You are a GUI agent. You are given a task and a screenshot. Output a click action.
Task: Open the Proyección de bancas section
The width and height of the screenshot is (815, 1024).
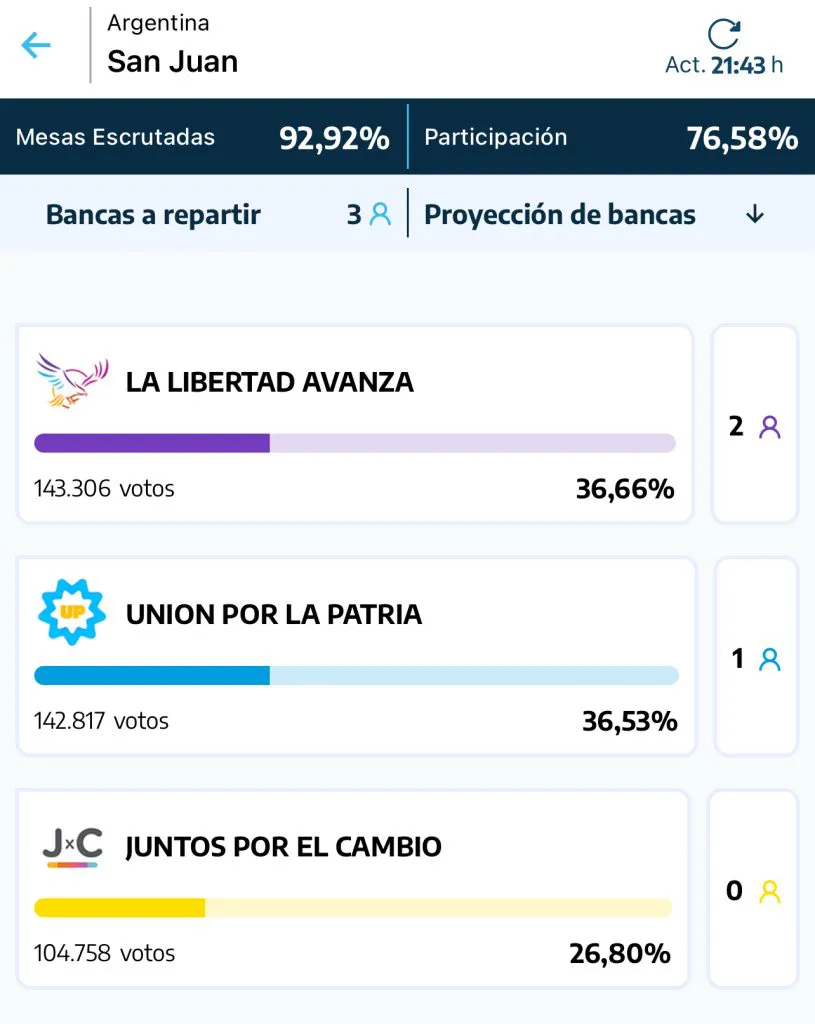pyautogui.click(x=560, y=214)
